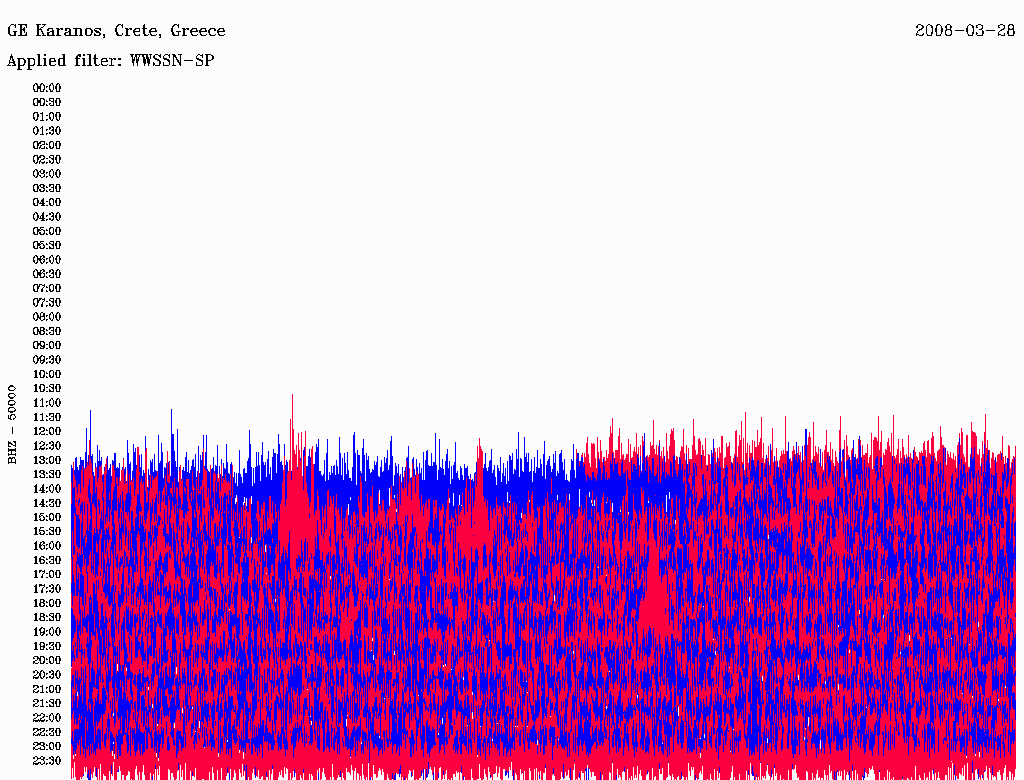The width and height of the screenshot is (1024, 780).
Task: Select the BHZ - 50000 vertical axis label
Action: [x=13, y=424]
